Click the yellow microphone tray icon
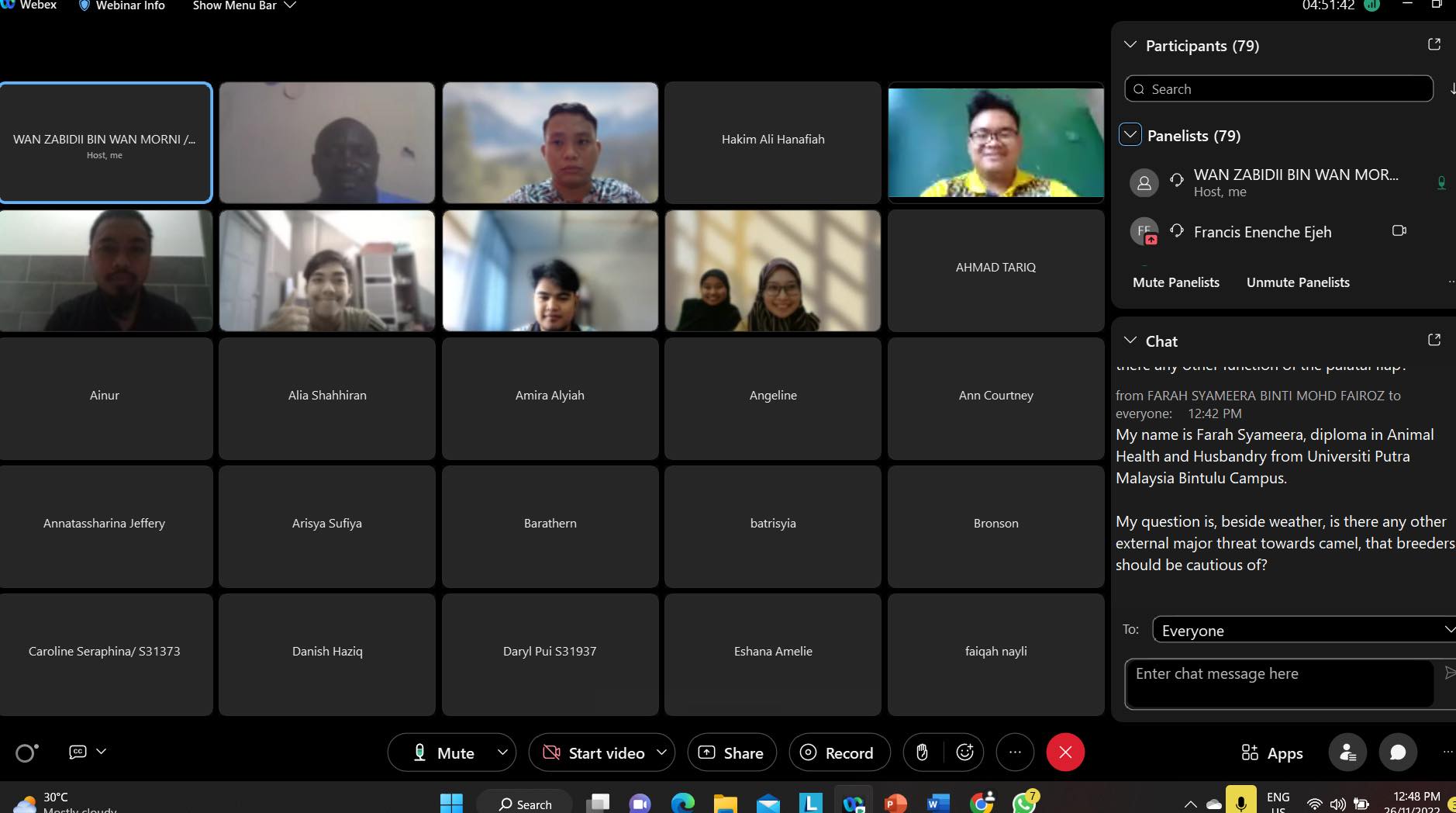 [1240, 801]
